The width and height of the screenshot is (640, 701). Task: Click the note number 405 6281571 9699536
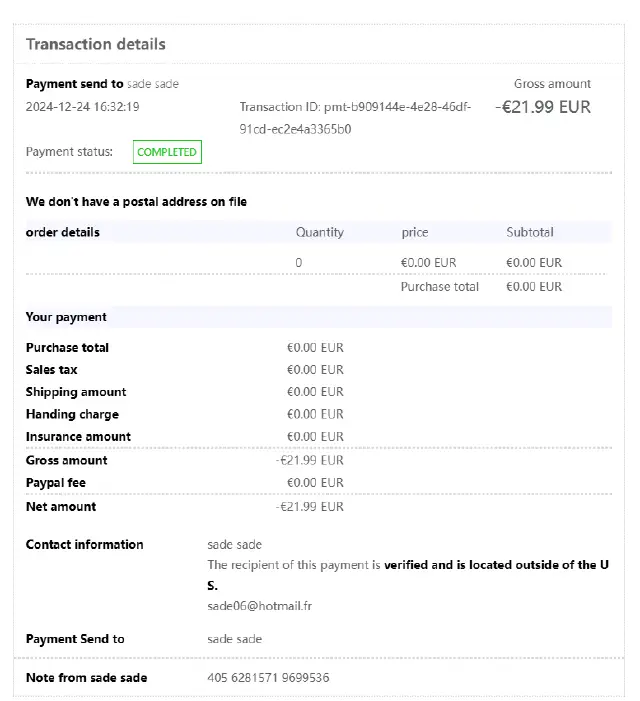click(268, 678)
